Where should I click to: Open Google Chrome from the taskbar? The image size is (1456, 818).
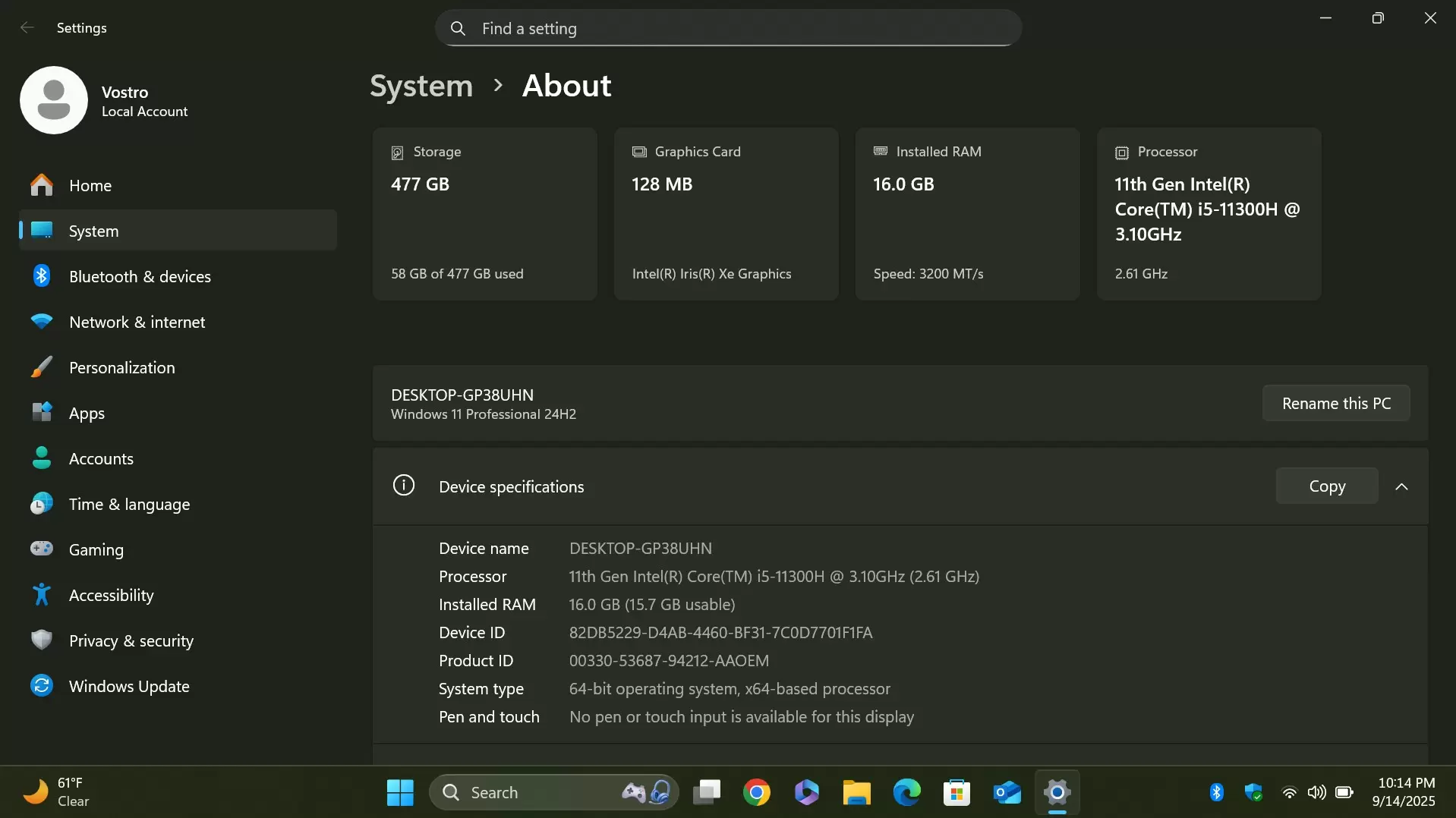coord(756,792)
